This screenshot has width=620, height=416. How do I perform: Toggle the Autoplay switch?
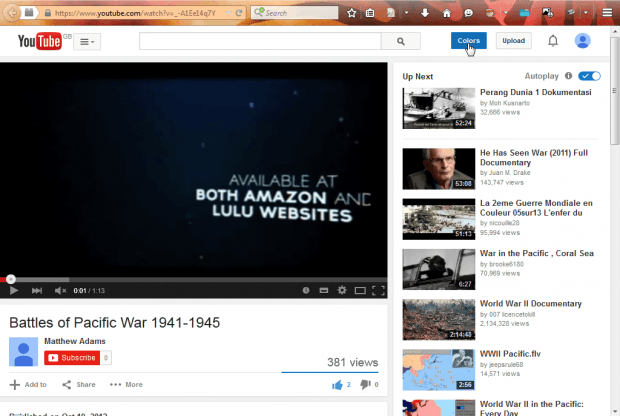tap(590, 76)
